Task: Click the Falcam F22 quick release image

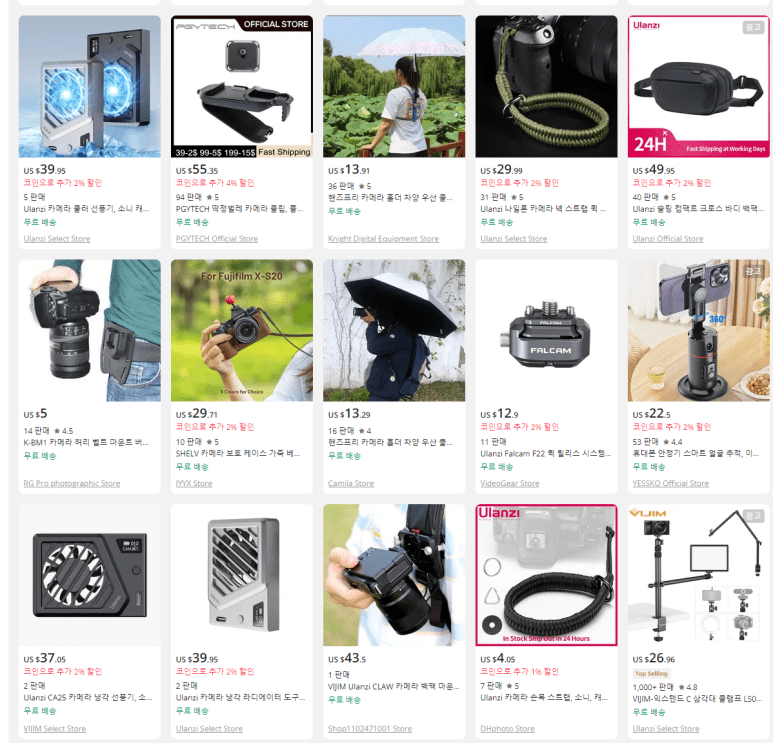Action: (546, 330)
